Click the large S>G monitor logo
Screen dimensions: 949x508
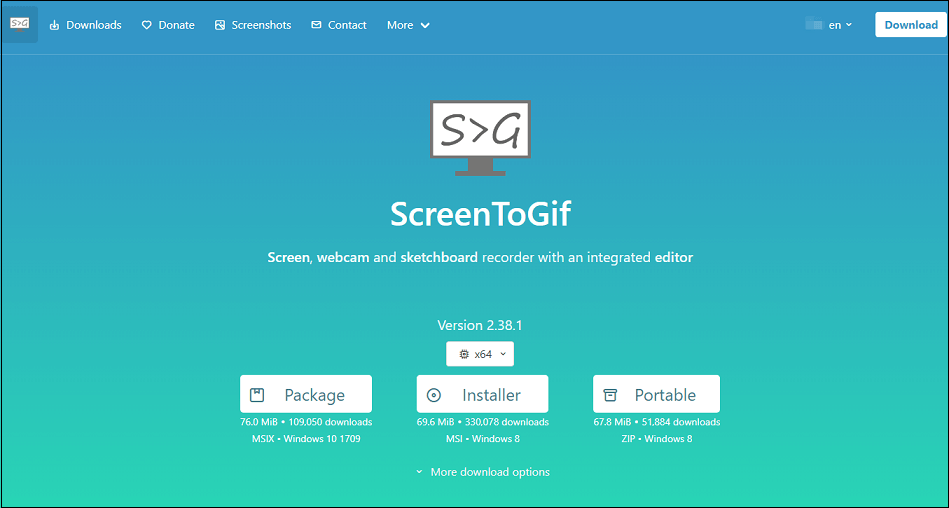(x=480, y=137)
